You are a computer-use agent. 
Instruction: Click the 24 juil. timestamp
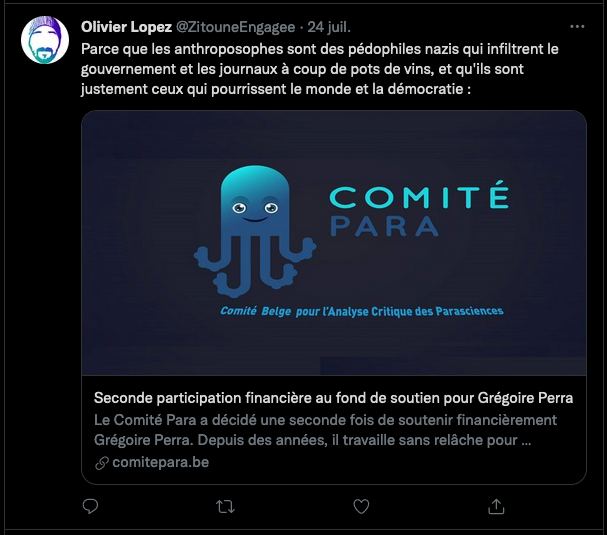point(329,27)
